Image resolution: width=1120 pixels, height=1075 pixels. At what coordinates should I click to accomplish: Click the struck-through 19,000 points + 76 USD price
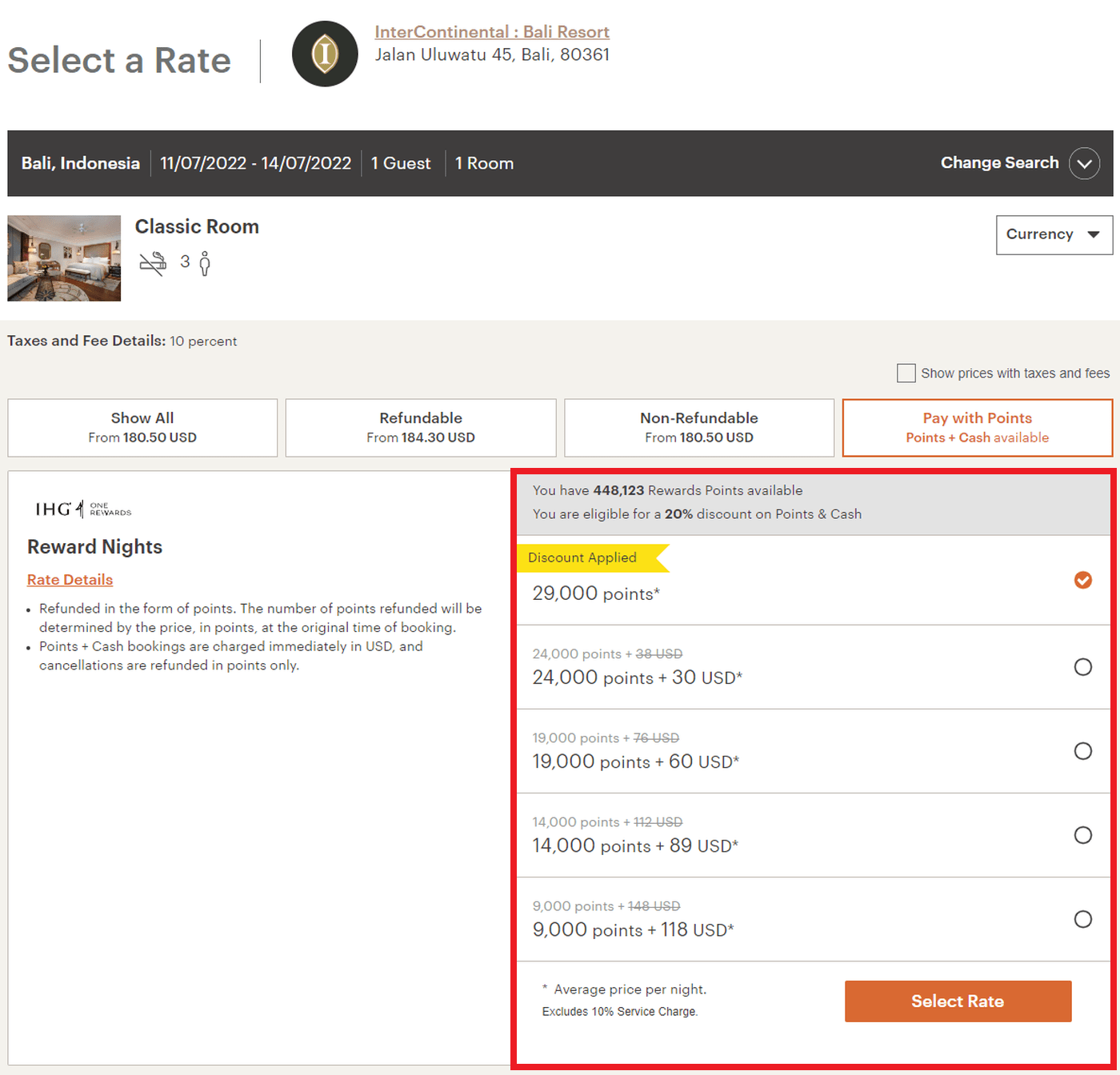tap(606, 738)
